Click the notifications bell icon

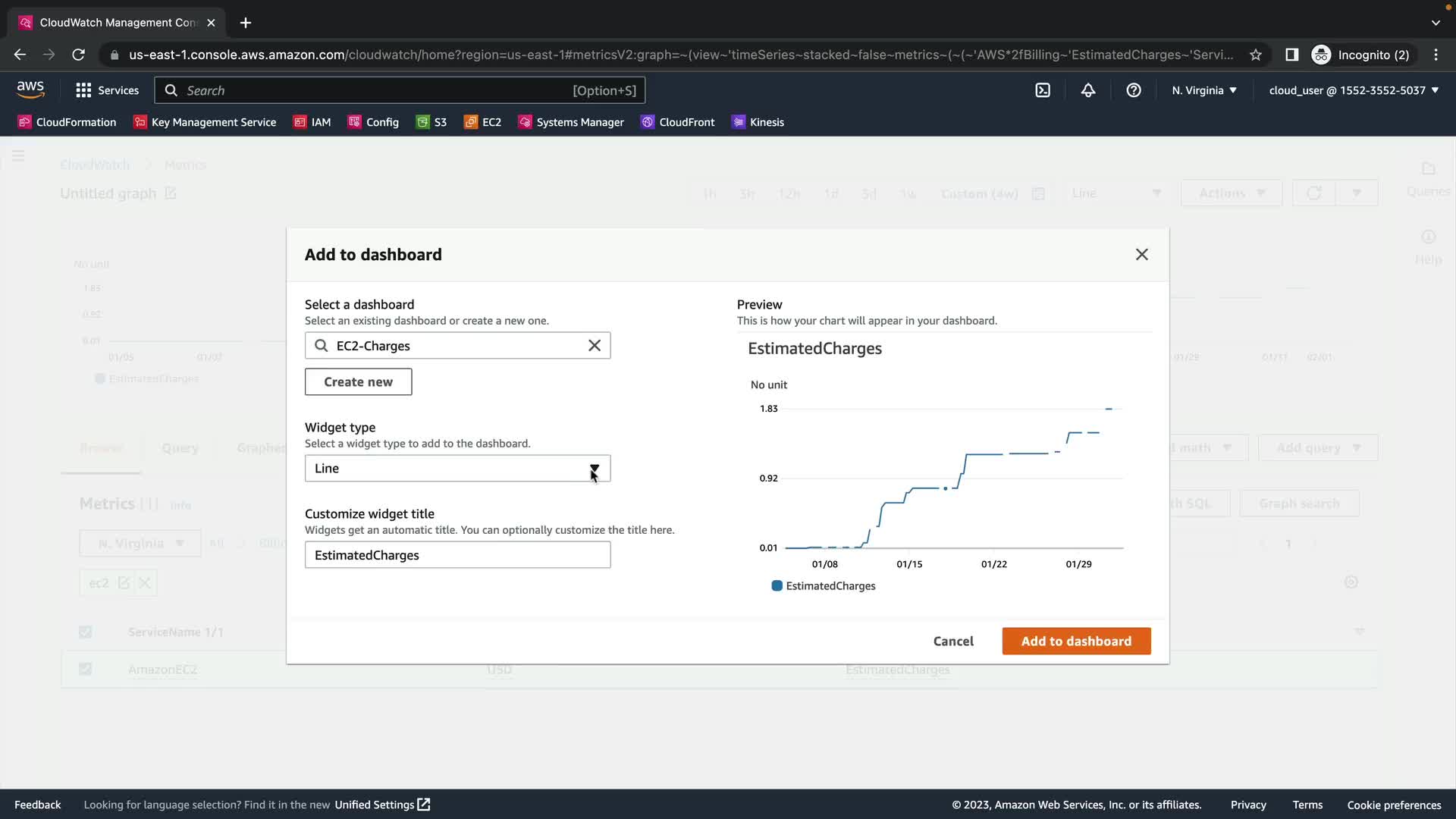(x=1088, y=90)
